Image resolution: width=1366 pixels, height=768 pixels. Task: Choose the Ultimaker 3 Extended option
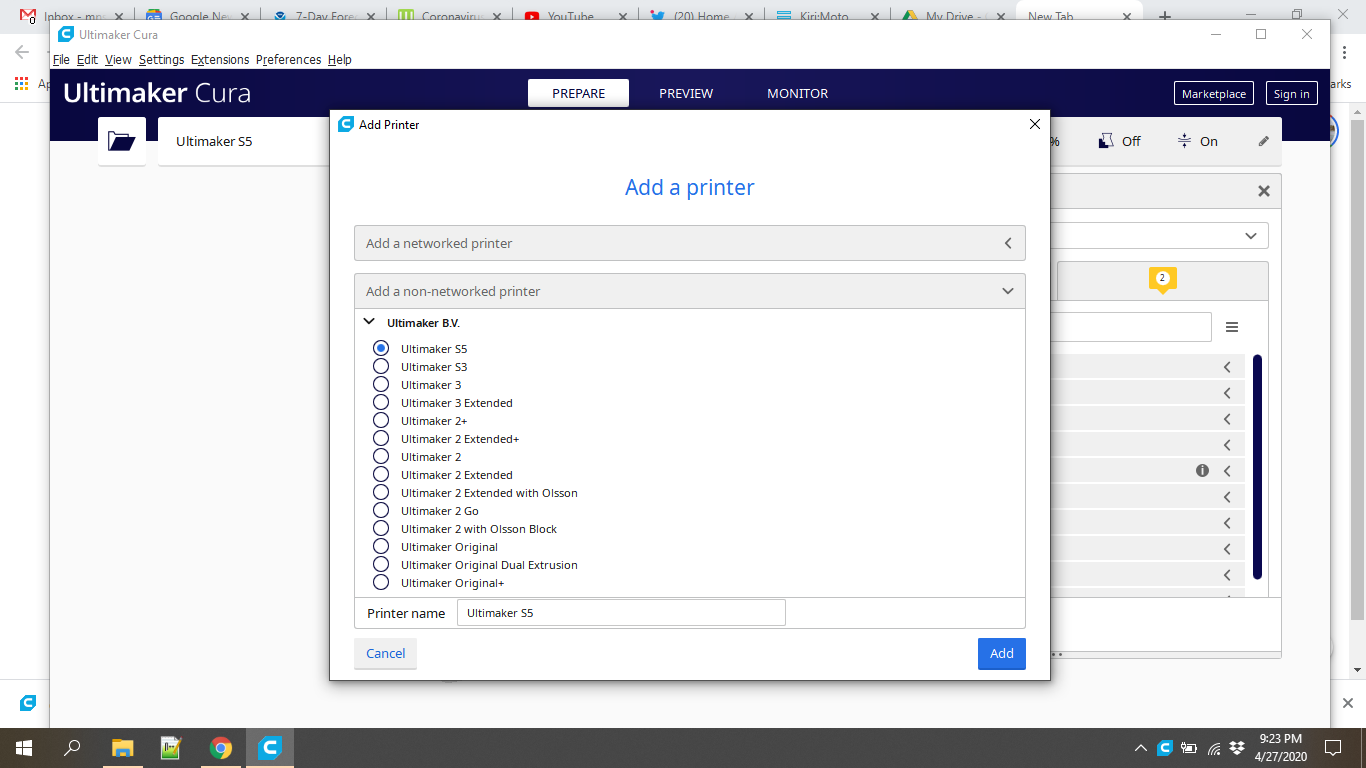[381, 402]
